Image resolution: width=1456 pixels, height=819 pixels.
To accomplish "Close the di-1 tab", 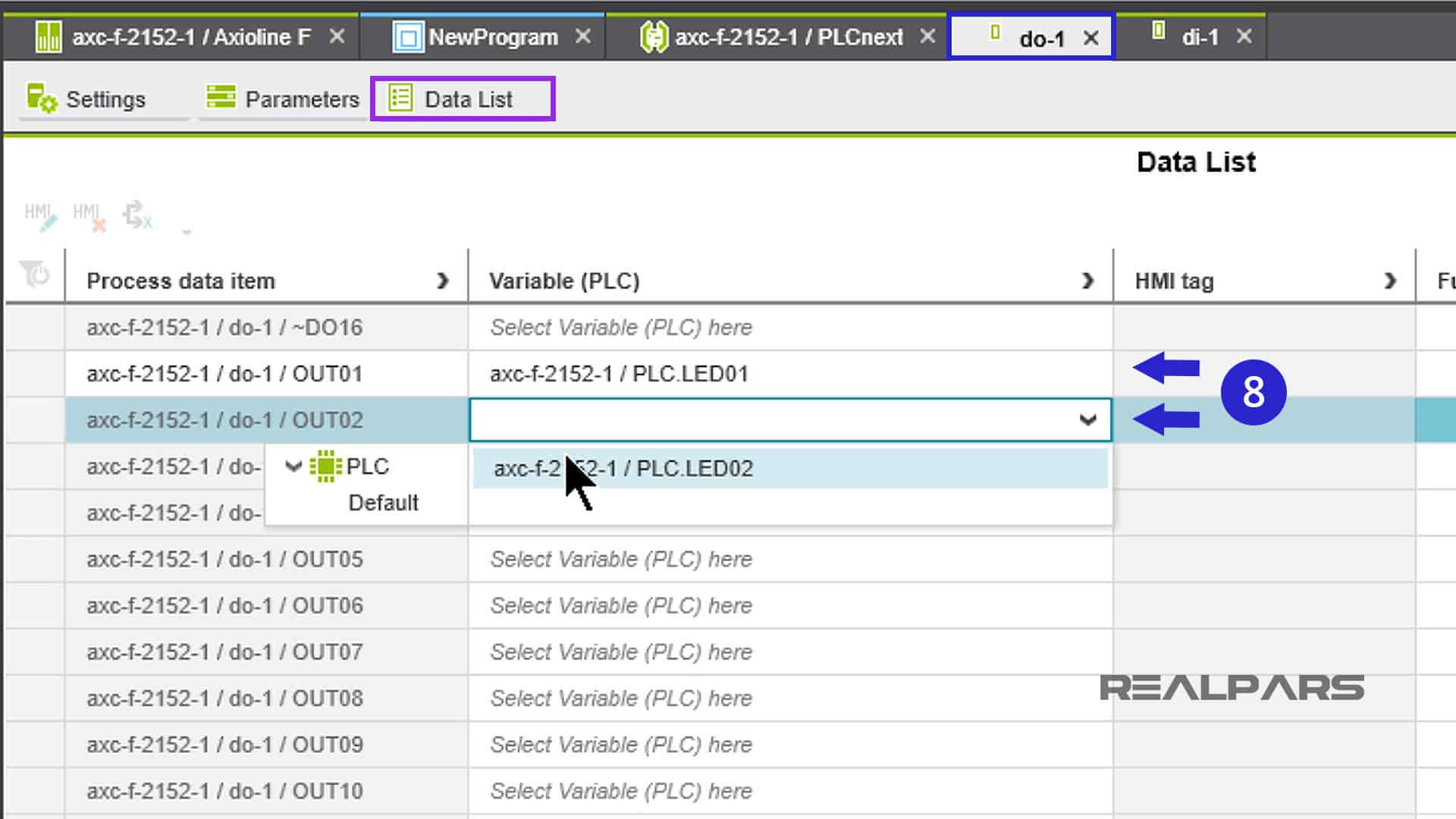I will (1244, 36).
